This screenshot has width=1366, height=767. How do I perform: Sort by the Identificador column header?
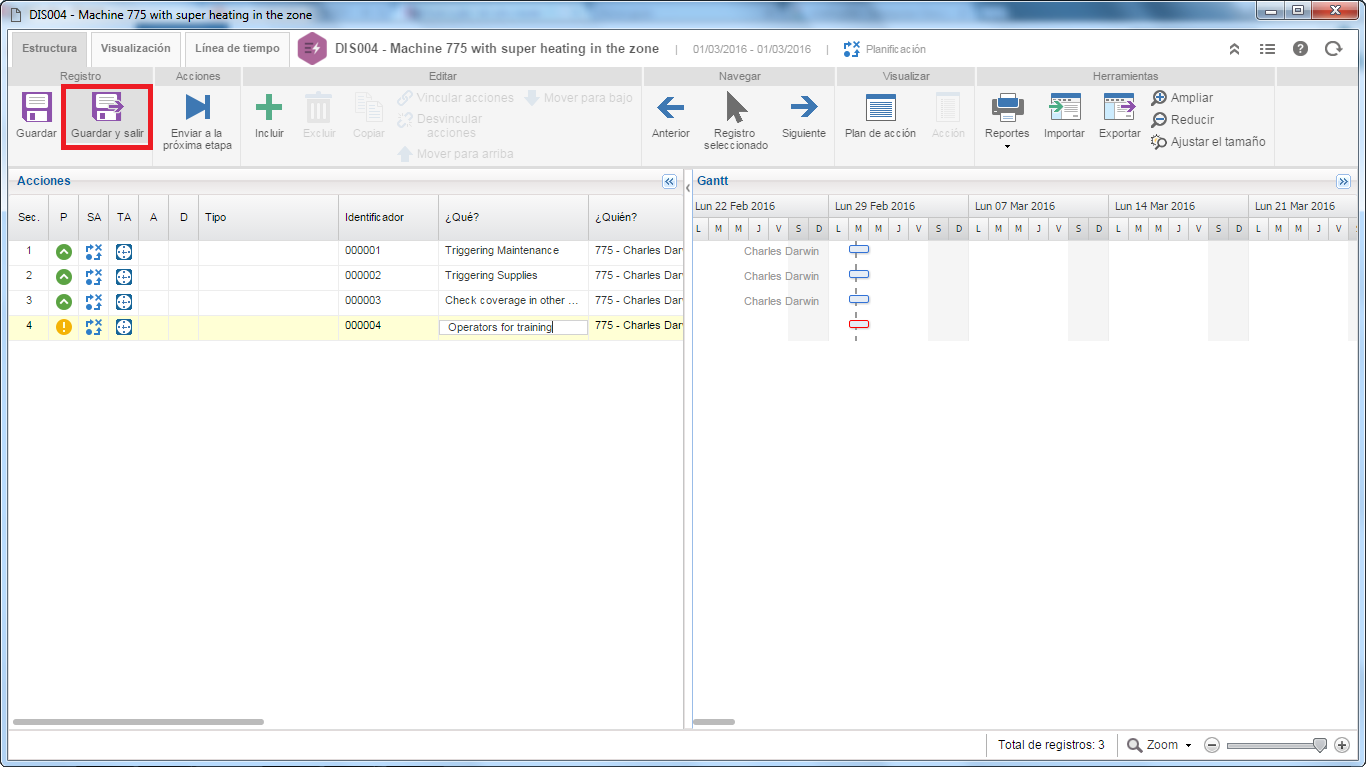click(x=388, y=217)
